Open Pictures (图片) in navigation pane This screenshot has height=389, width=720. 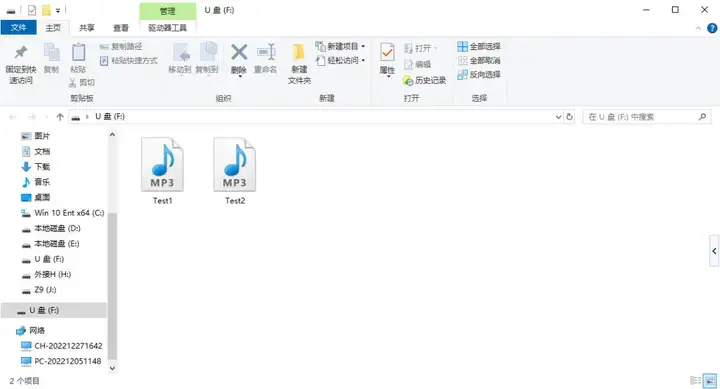tap(36, 136)
